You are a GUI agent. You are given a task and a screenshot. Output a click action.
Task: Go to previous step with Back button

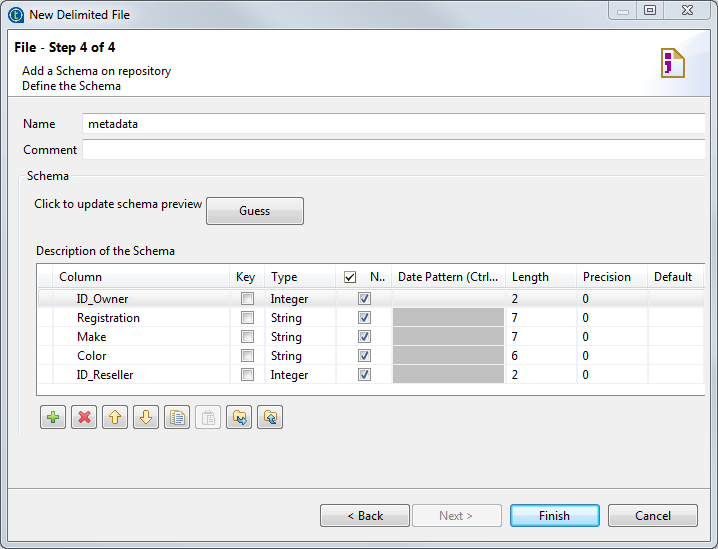coord(365,516)
